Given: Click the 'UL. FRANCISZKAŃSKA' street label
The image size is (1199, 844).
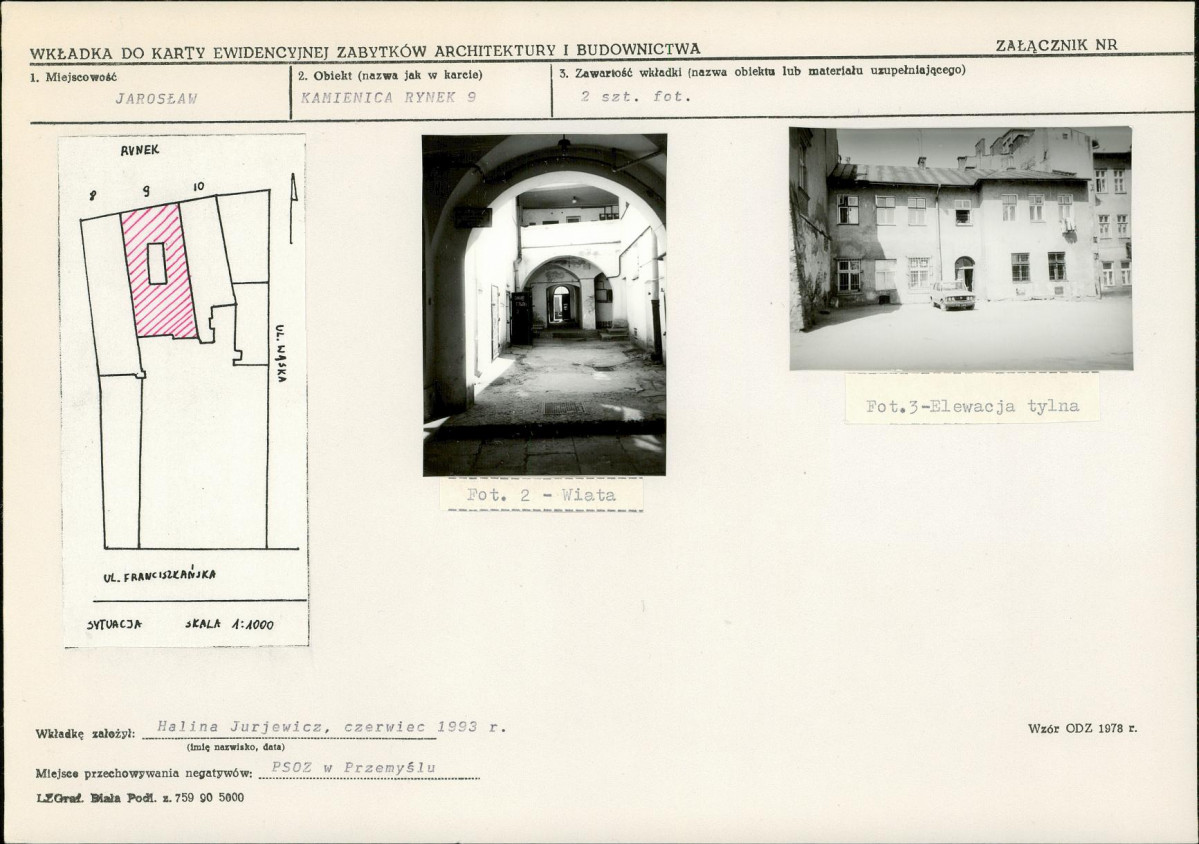Looking at the screenshot, I should click(x=160, y=576).
